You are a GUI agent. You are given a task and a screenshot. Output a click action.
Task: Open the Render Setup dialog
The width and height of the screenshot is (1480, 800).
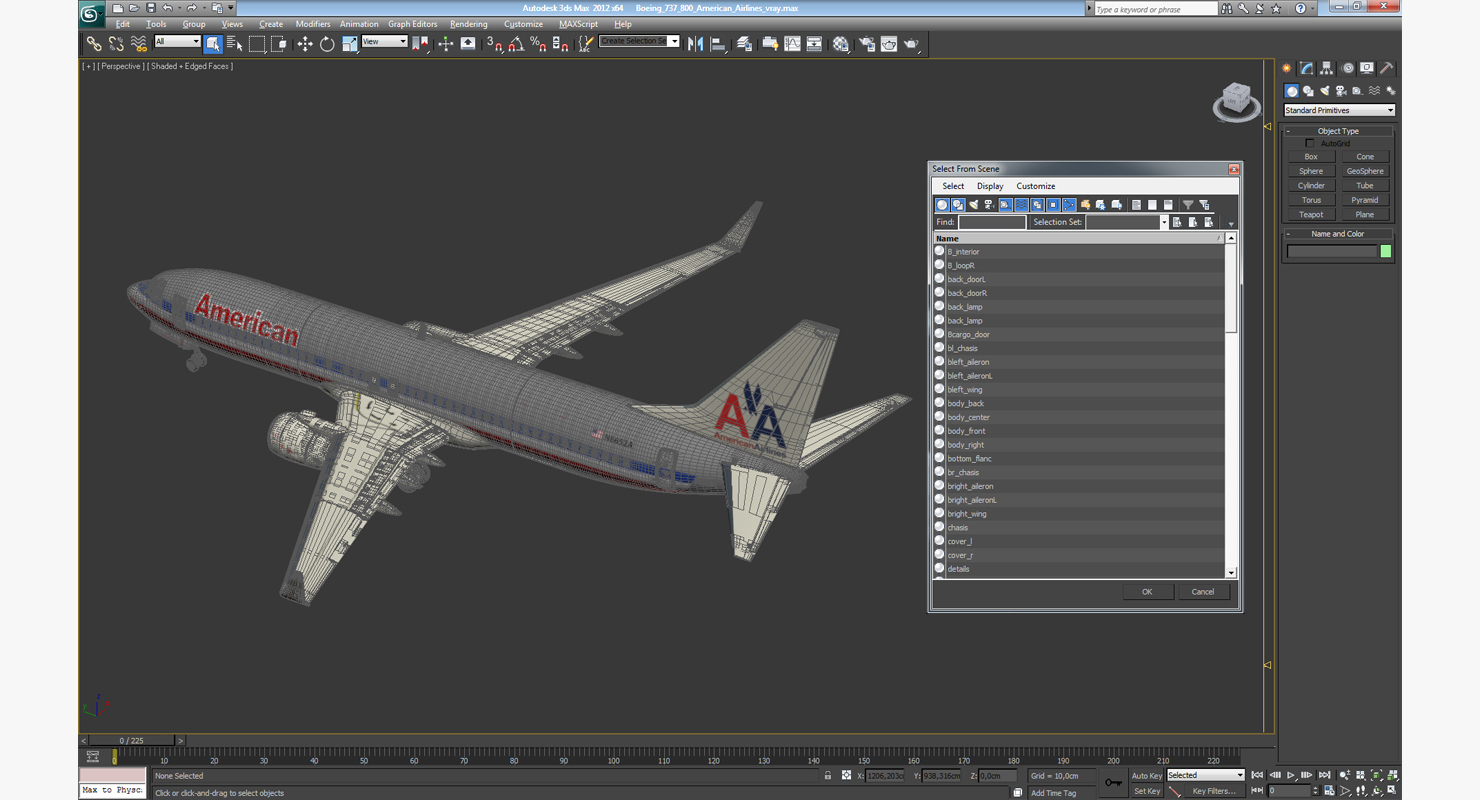click(x=866, y=43)
